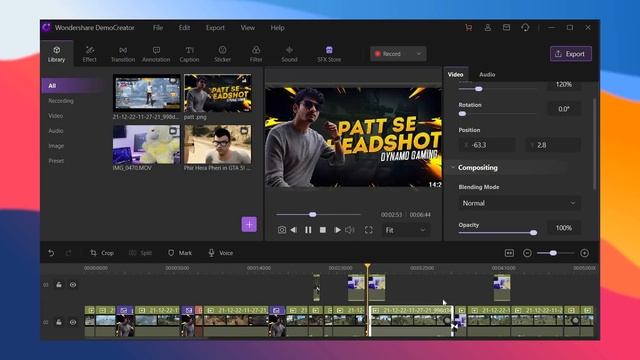Collapse the Compositing section
Image resolution: width=640 pixels, height=360 pixels.
pos(453,167)
